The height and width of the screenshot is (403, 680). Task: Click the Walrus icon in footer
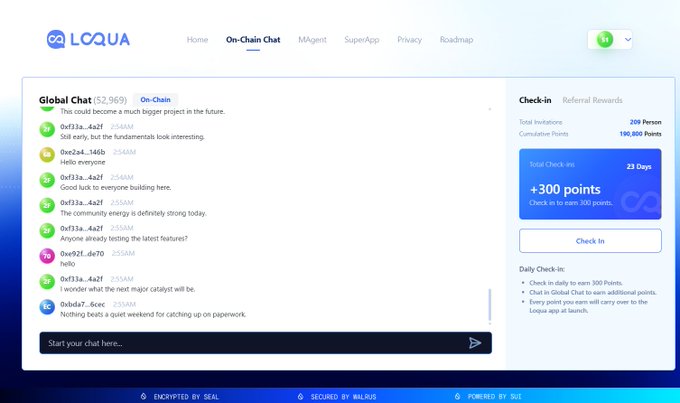coord(301,396)
